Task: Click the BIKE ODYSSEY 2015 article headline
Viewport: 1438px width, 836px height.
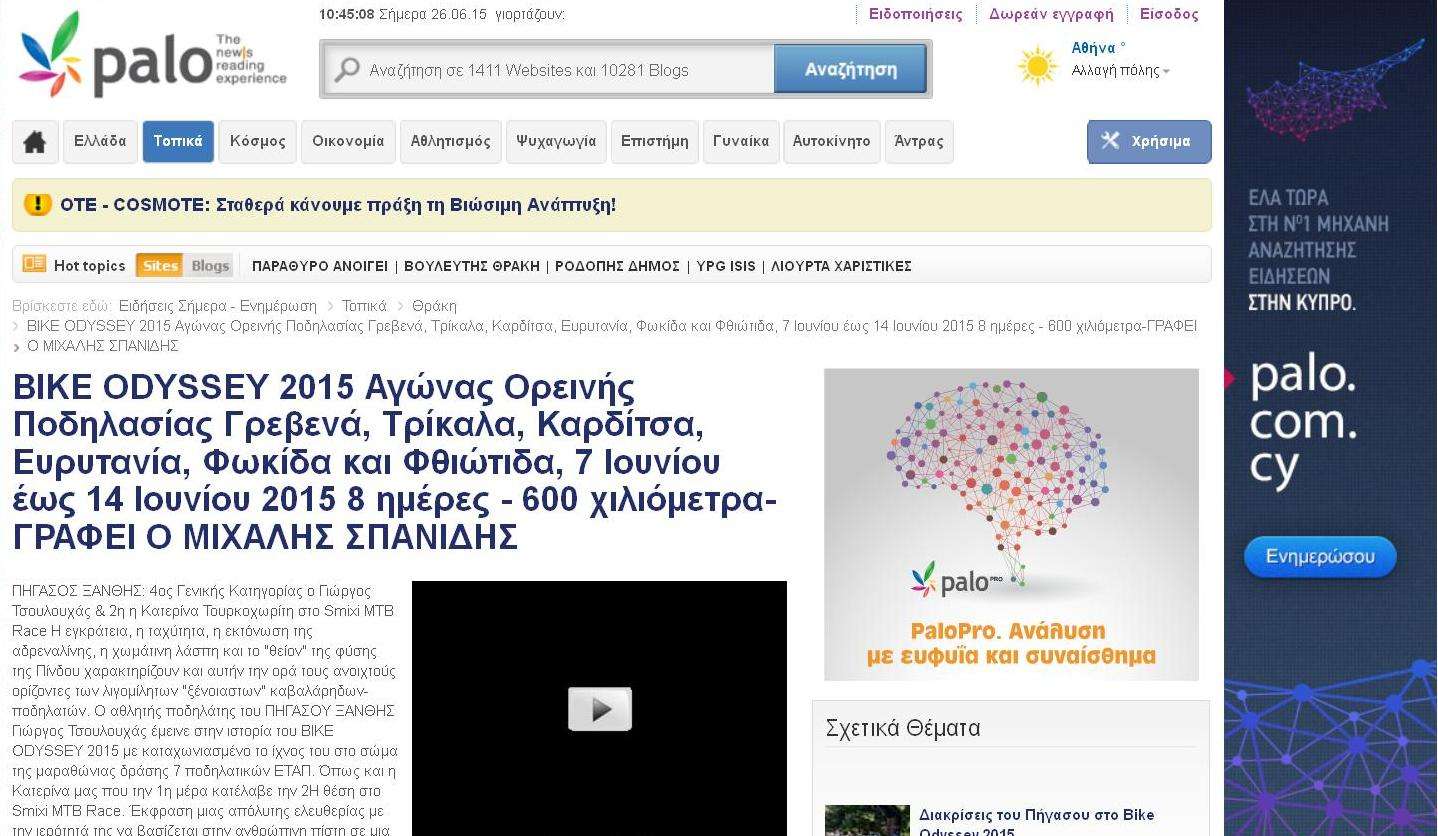Action: click(395, 462)
